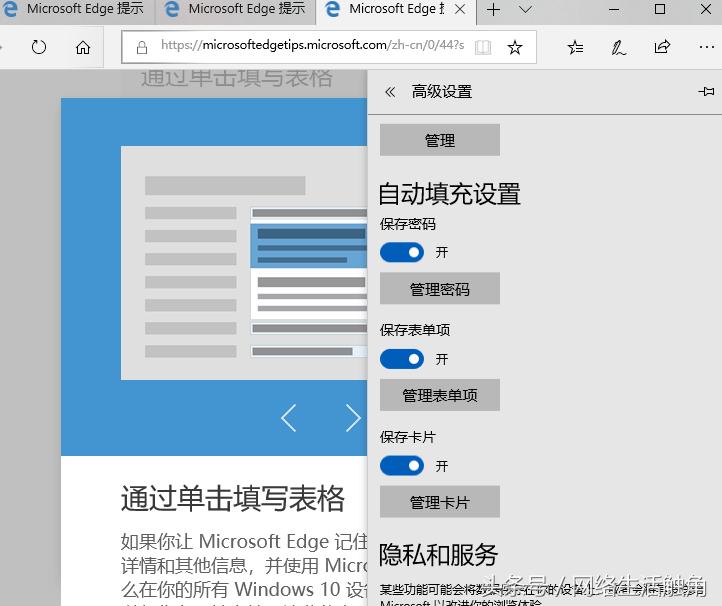Minimize the Edge window
The width and height of the screenshot is (722, 606).
tap(614, 10)
